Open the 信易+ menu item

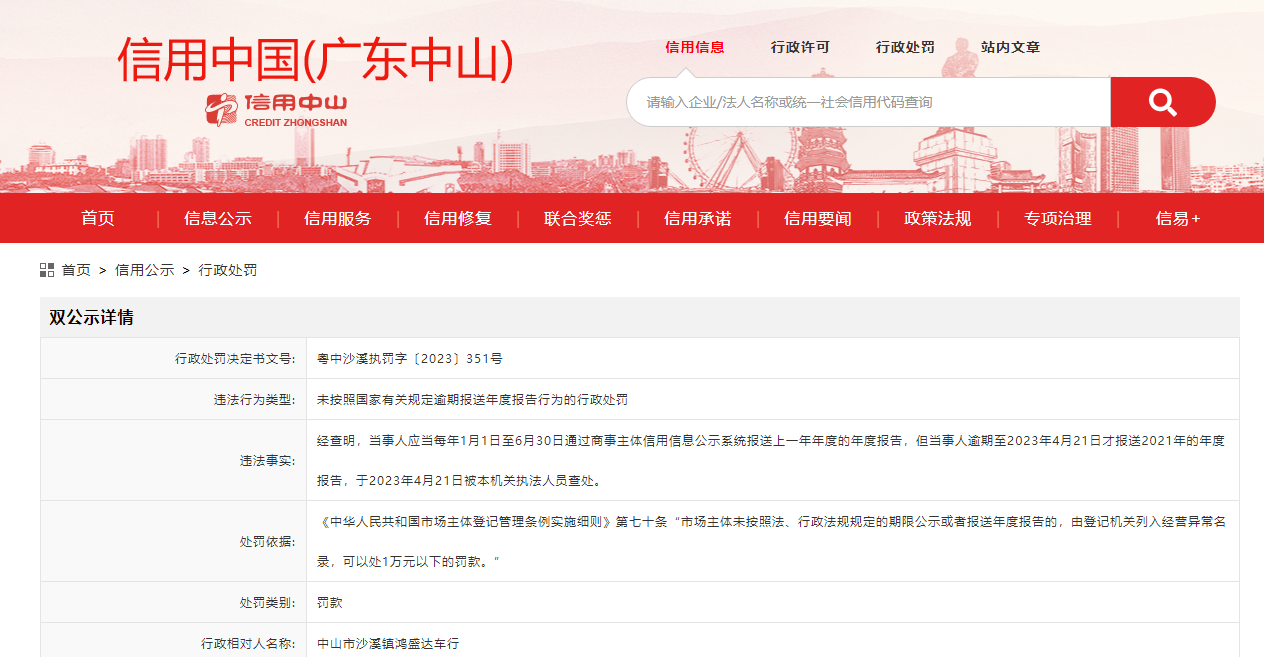pyautogui.click(x=1178, y=218)
